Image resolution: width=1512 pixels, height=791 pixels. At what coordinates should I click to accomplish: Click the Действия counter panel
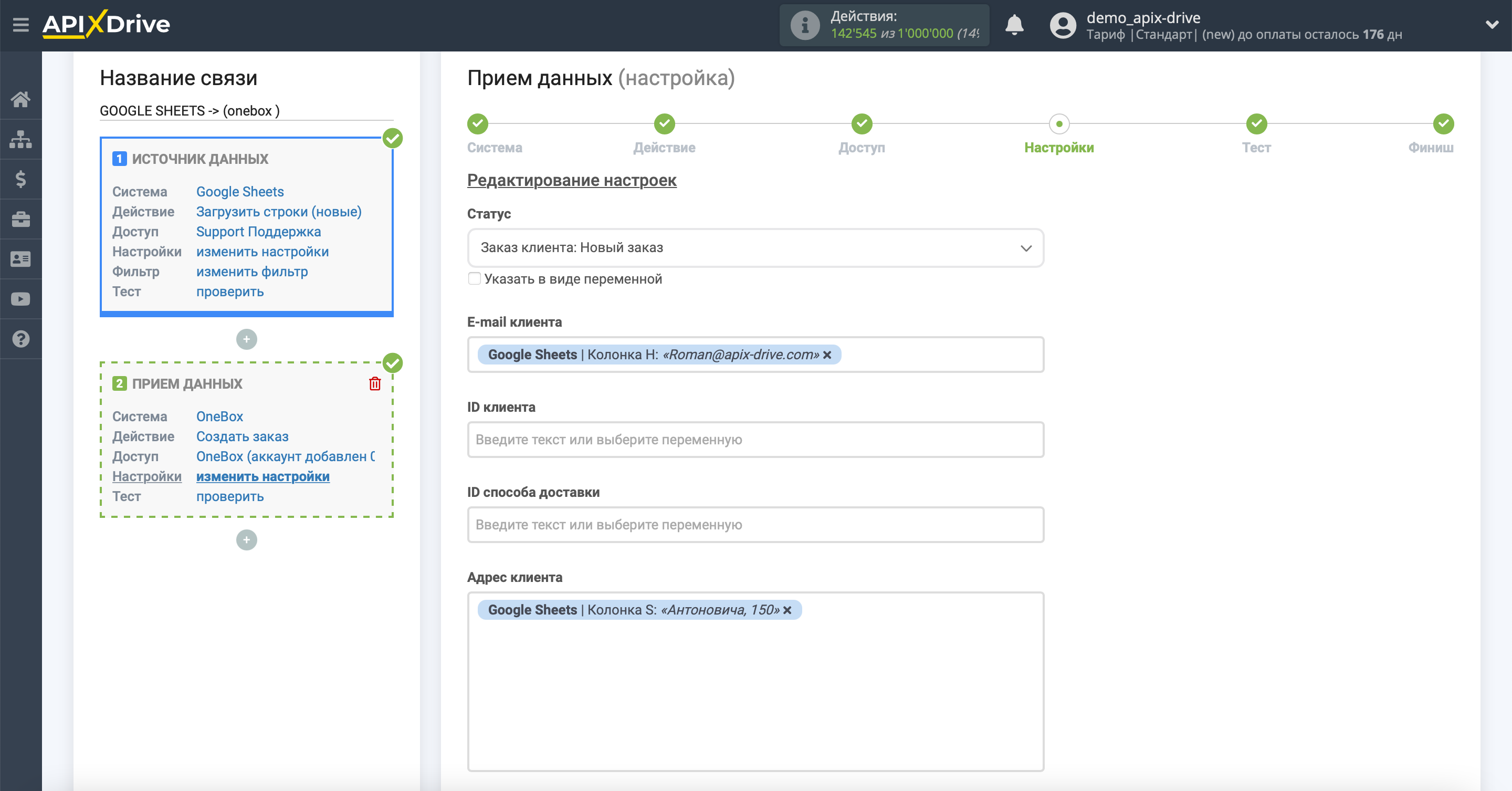(884, 25)
